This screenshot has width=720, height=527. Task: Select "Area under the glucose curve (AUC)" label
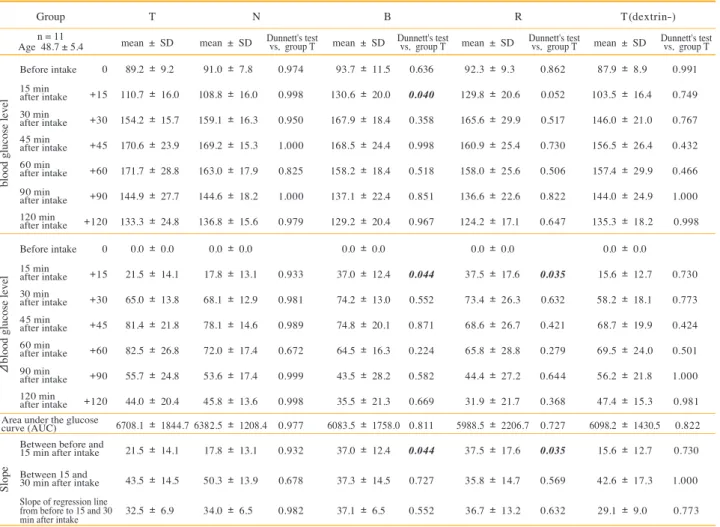point(50,424)
